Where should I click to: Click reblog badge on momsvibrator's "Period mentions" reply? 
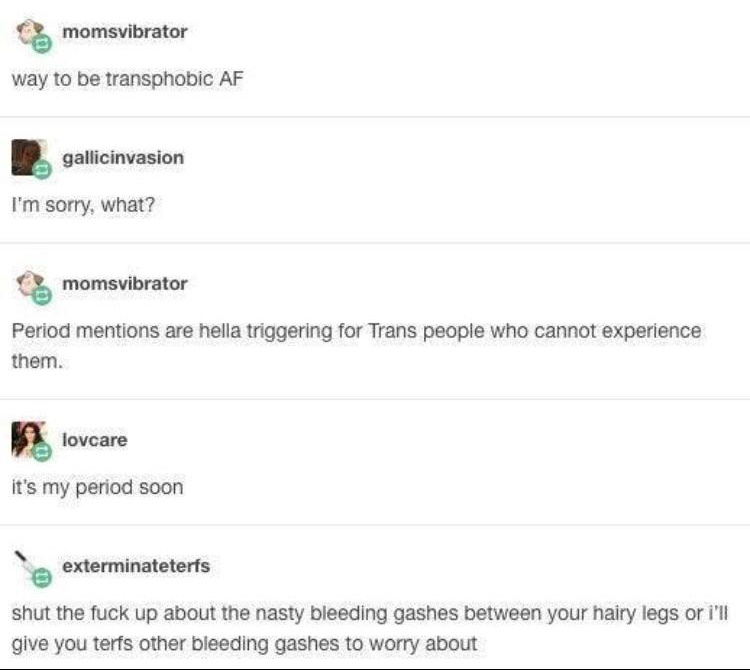[42, 296]
